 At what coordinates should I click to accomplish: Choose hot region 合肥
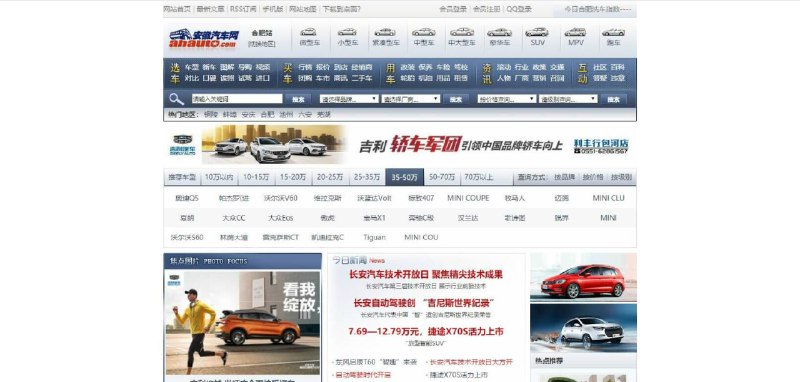[x=267, y=114]
